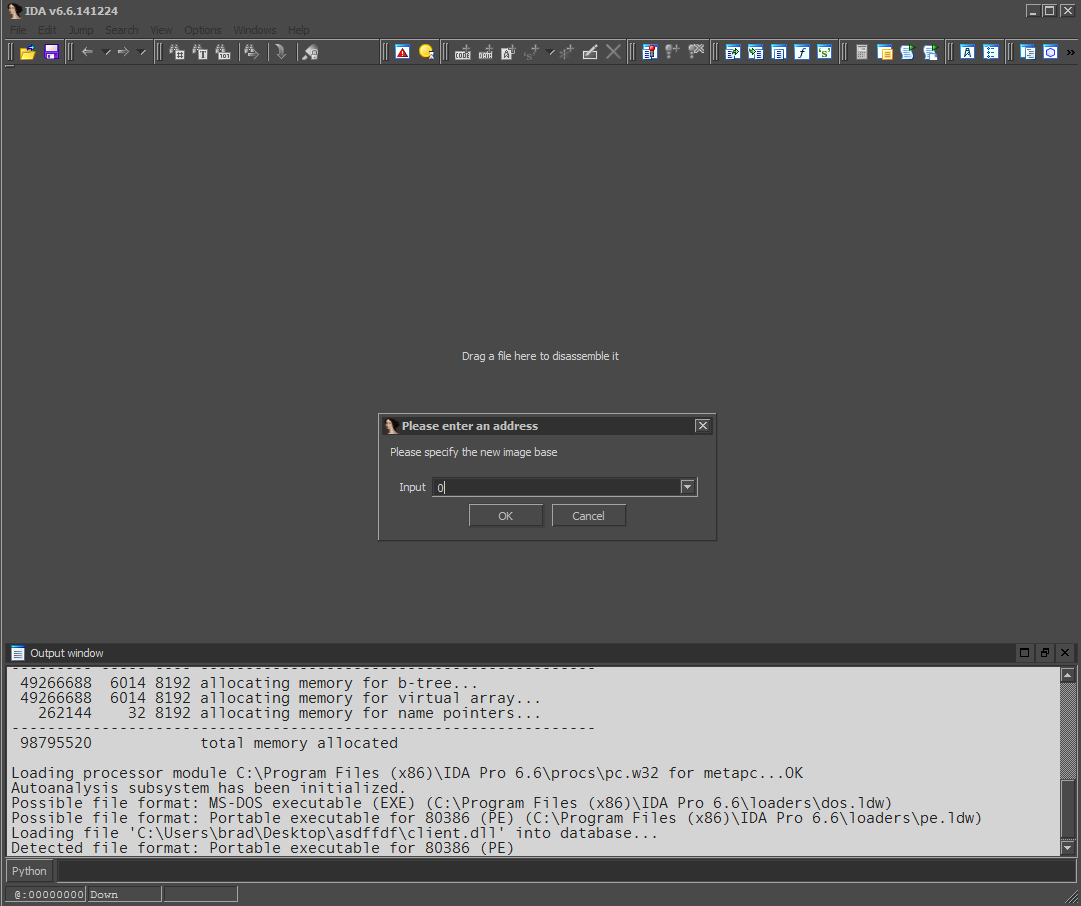Click the bulleted list window icon
Image resolution: width=1081 pixels, height=906 pixels.
(991, 52)
